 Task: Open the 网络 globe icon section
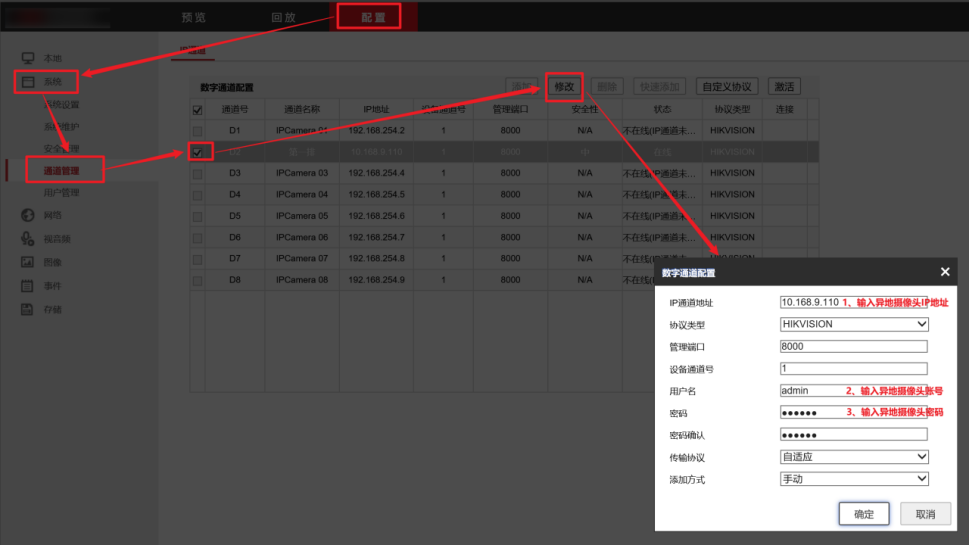28,215
